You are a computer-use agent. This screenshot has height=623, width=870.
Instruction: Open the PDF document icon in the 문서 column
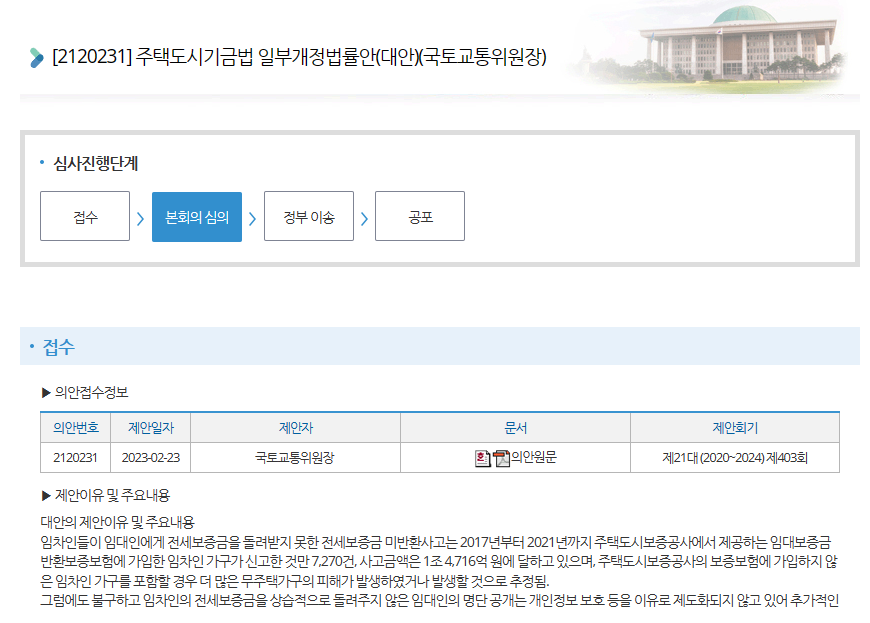(x=501, y=458)
